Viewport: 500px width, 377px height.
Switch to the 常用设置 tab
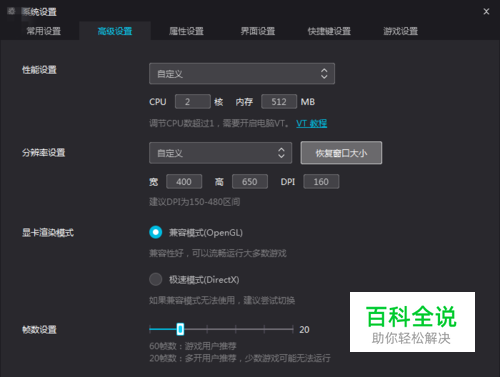click(x=44, y=31)
